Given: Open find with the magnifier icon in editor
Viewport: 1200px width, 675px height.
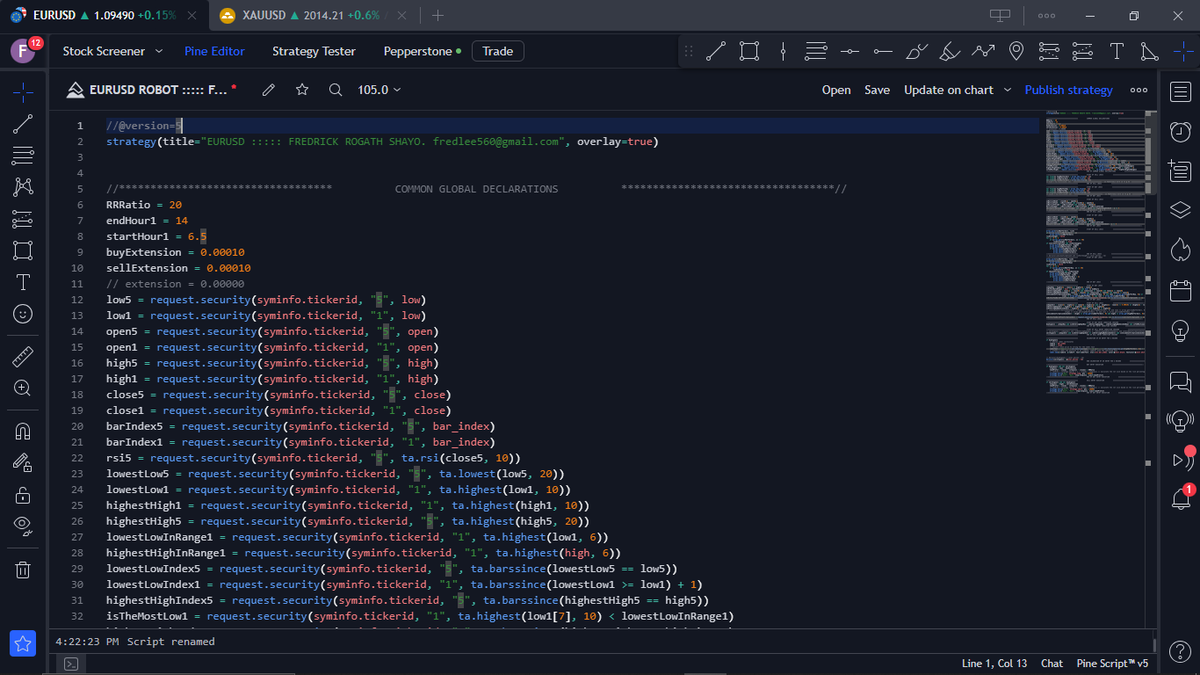Looking at the screenshot, I should click(x=336, y=90).
